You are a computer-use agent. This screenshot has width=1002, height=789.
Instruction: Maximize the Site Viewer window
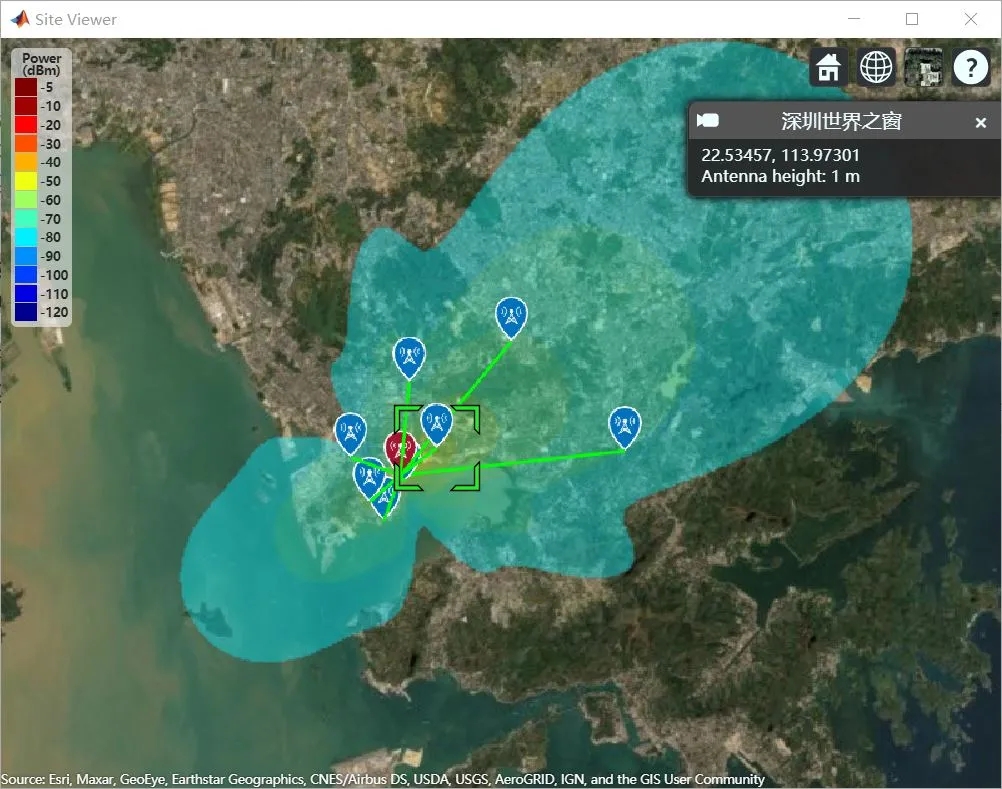click(912, 19)
